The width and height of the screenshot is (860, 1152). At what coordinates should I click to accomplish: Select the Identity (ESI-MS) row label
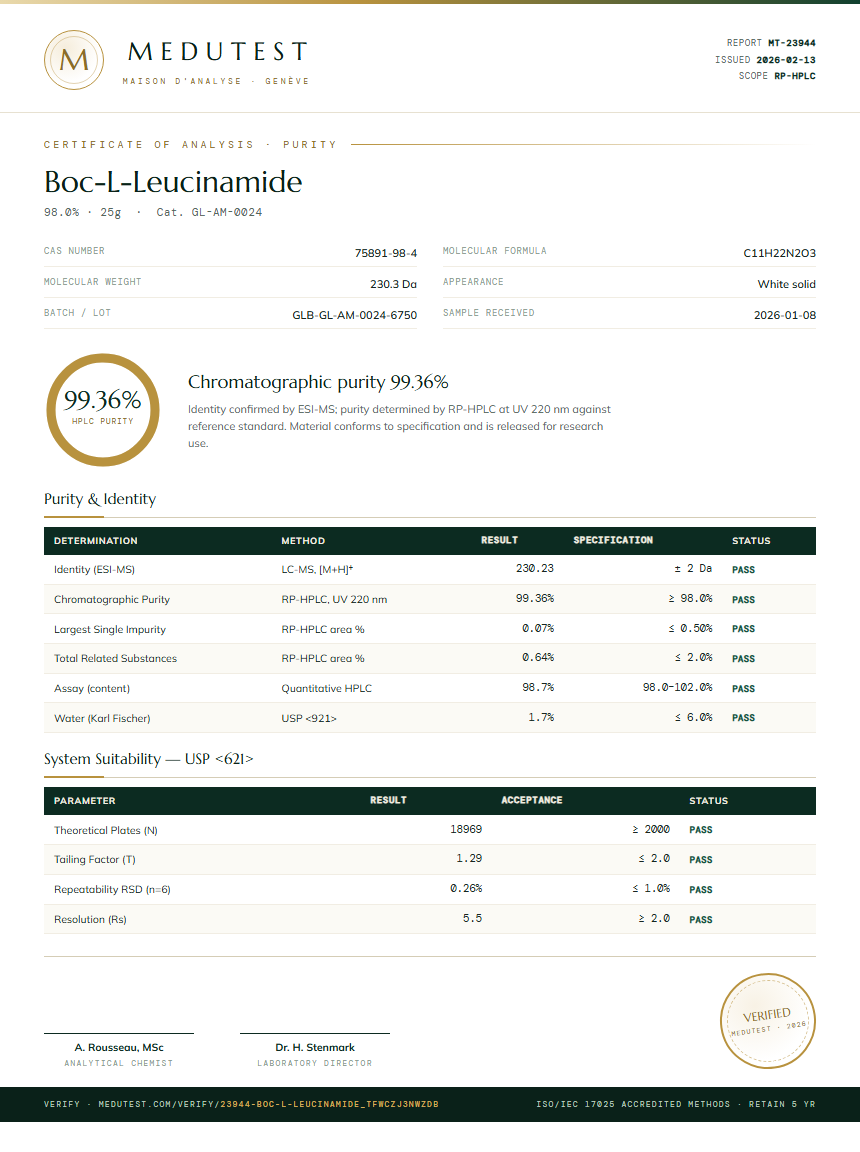coord(94,569)
